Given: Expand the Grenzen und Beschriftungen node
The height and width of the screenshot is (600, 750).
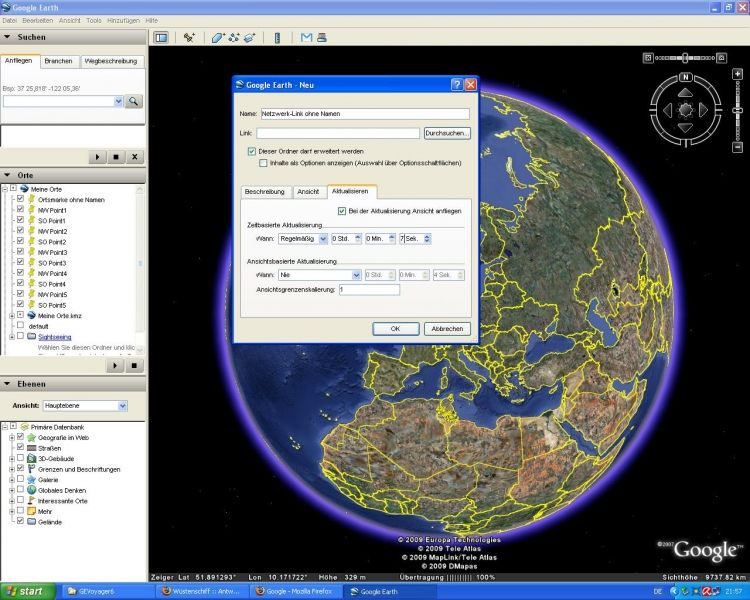Looking at the screenshot, I should click(x=12, y=469).
